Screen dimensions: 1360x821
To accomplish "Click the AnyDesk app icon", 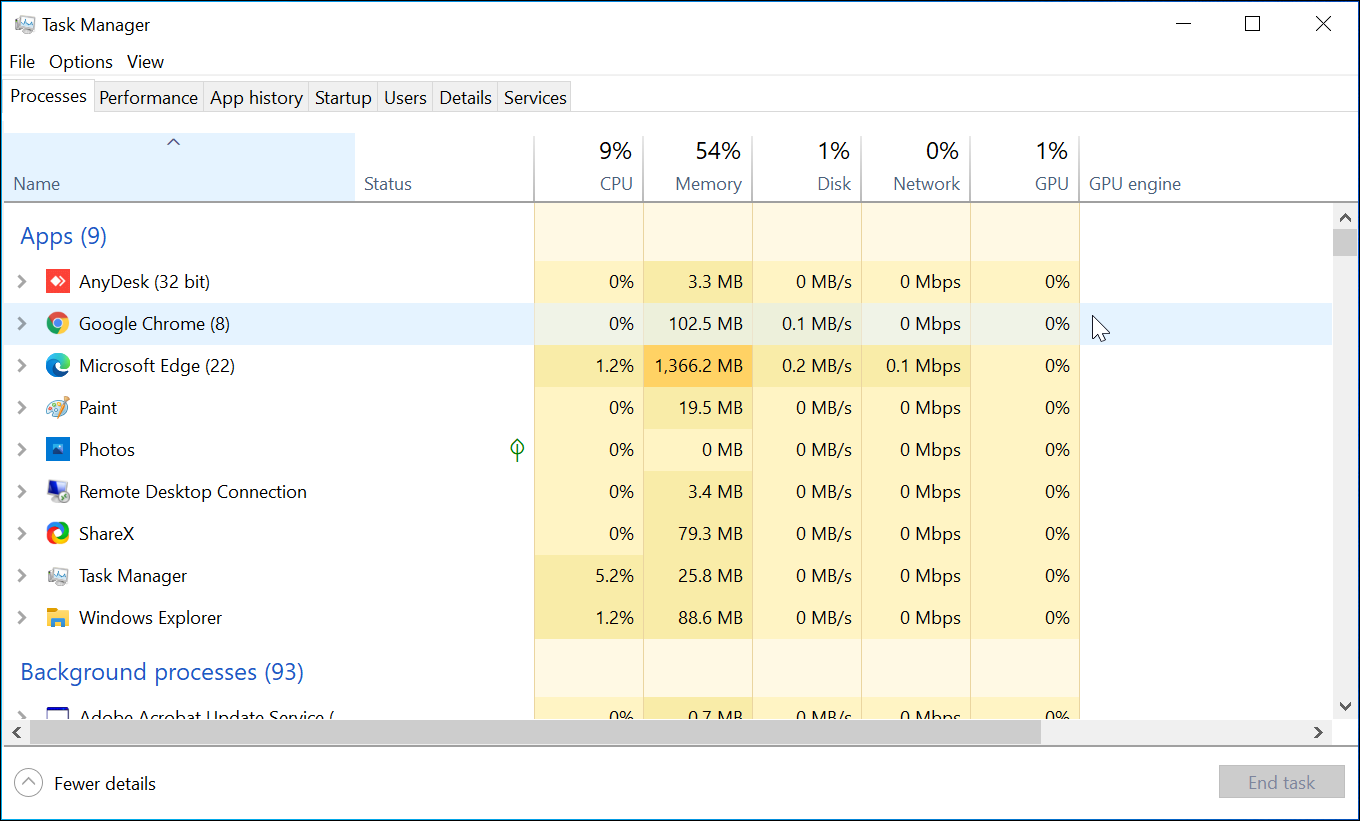I will pyautogui.click(x=58, y=282).
